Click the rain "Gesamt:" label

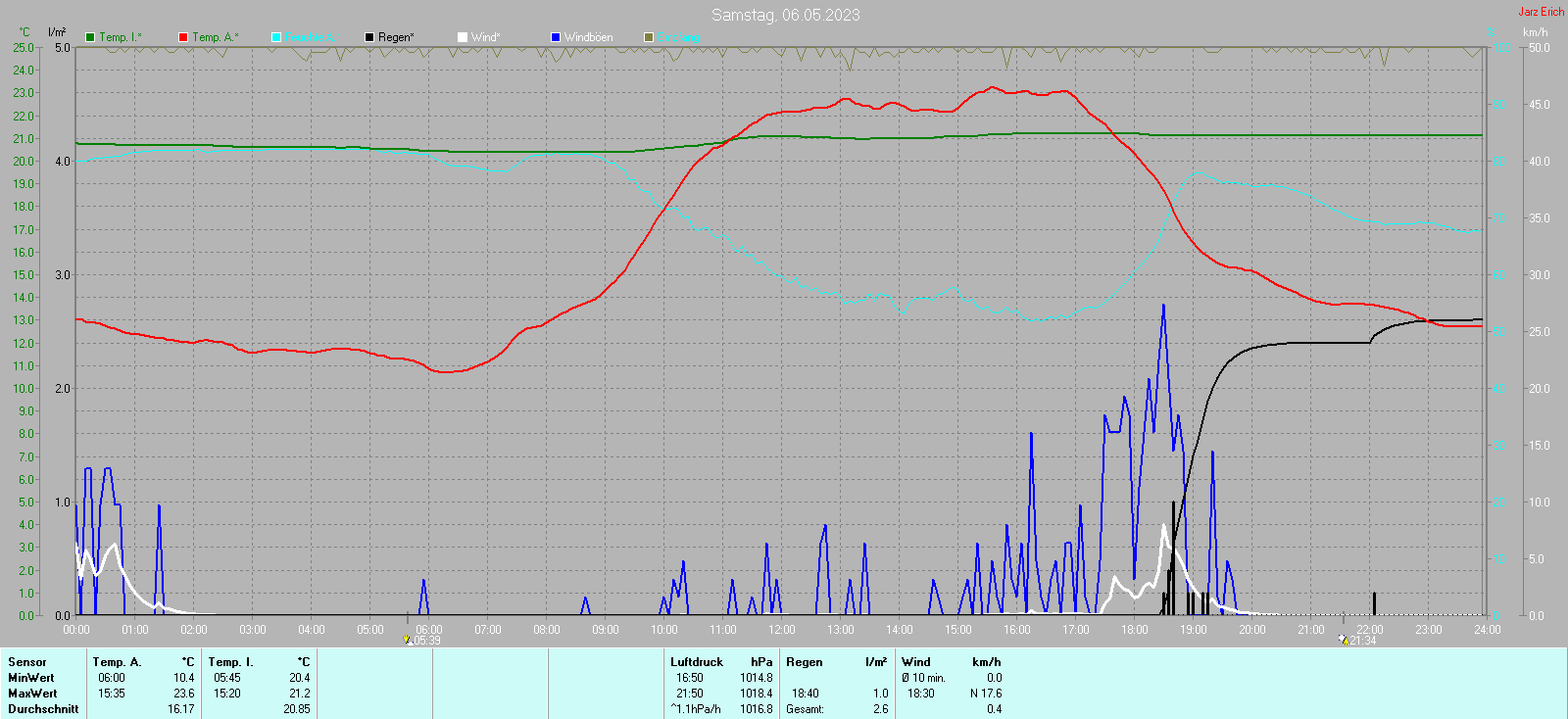(806, 709)
